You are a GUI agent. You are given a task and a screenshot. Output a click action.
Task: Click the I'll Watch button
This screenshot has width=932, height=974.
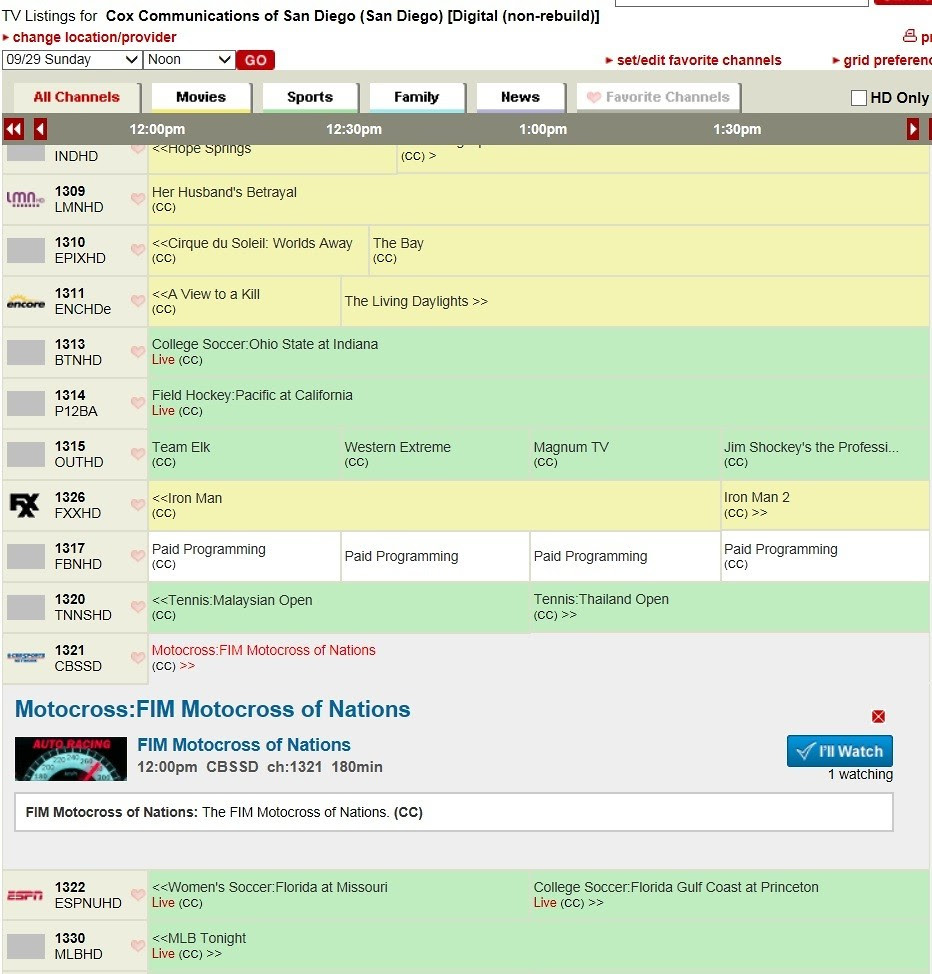tap(839, 751)
